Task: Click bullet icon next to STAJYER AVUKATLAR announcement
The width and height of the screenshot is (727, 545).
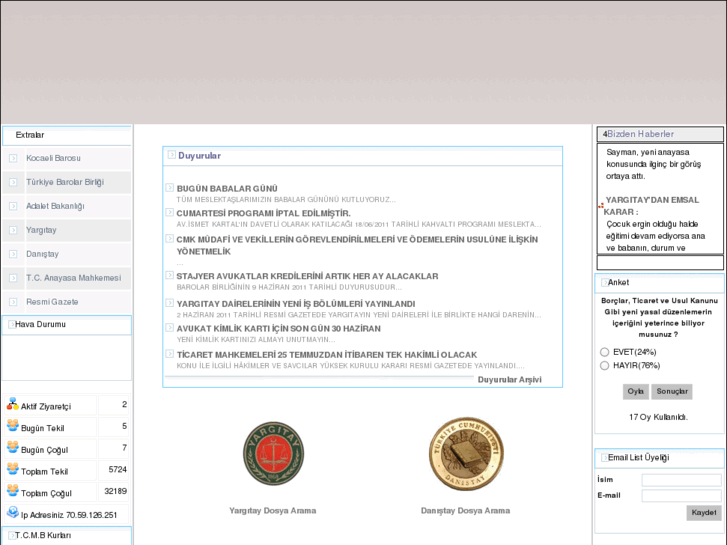Action: tap(170, 275)
